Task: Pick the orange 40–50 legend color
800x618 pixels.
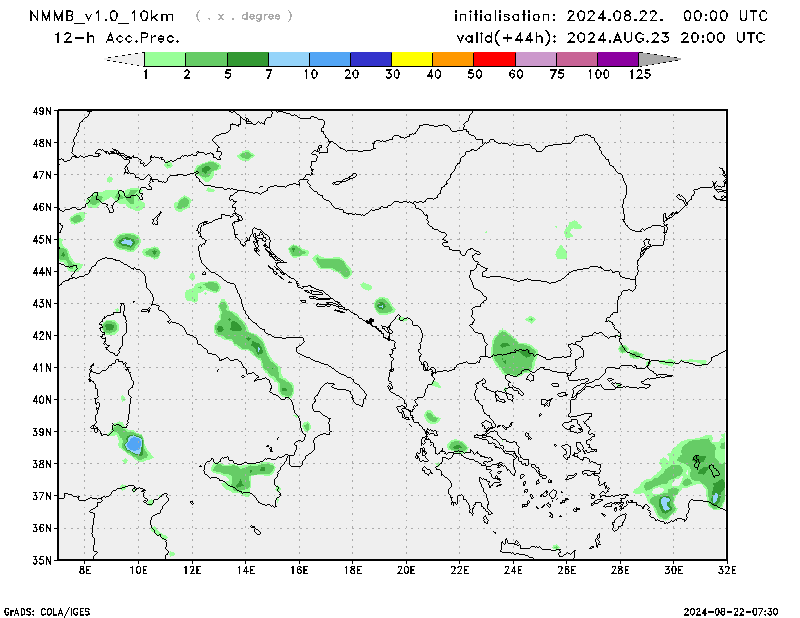Action: pos(453,60)
